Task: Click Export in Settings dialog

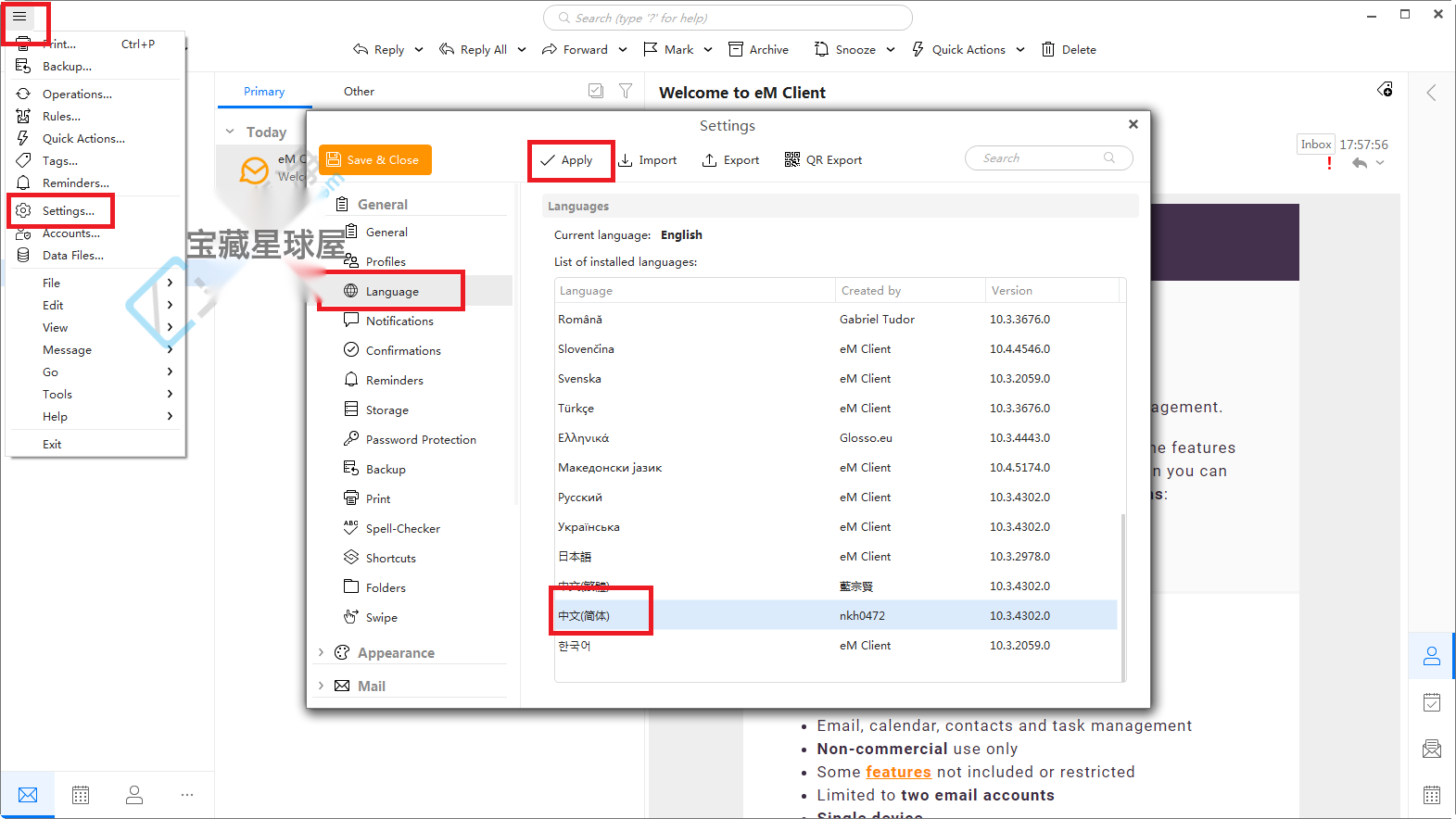Action: [x=730, y=160]
